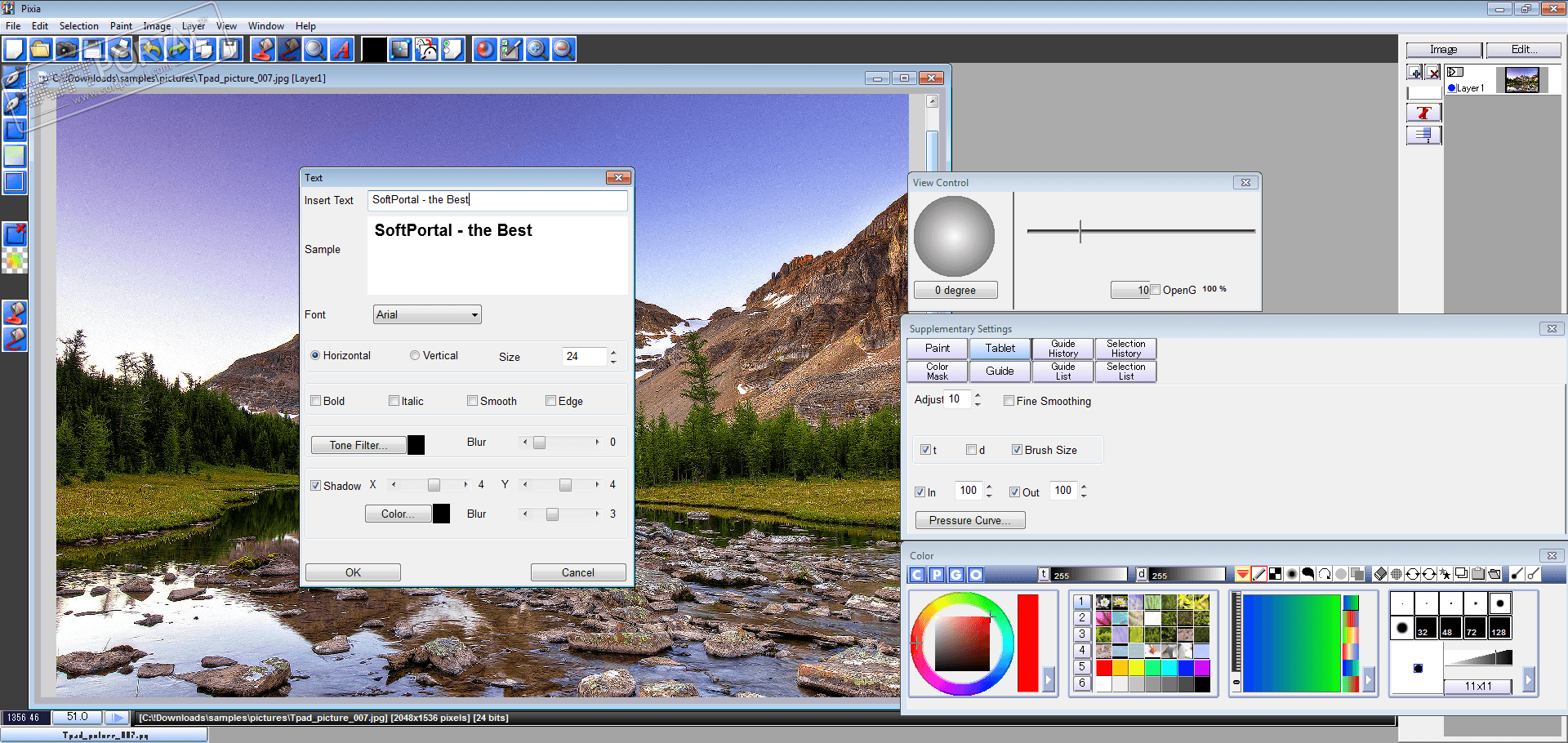Increase the In pressure value
The width and height of the screenshot is (1568, 743).
[989, 486]
